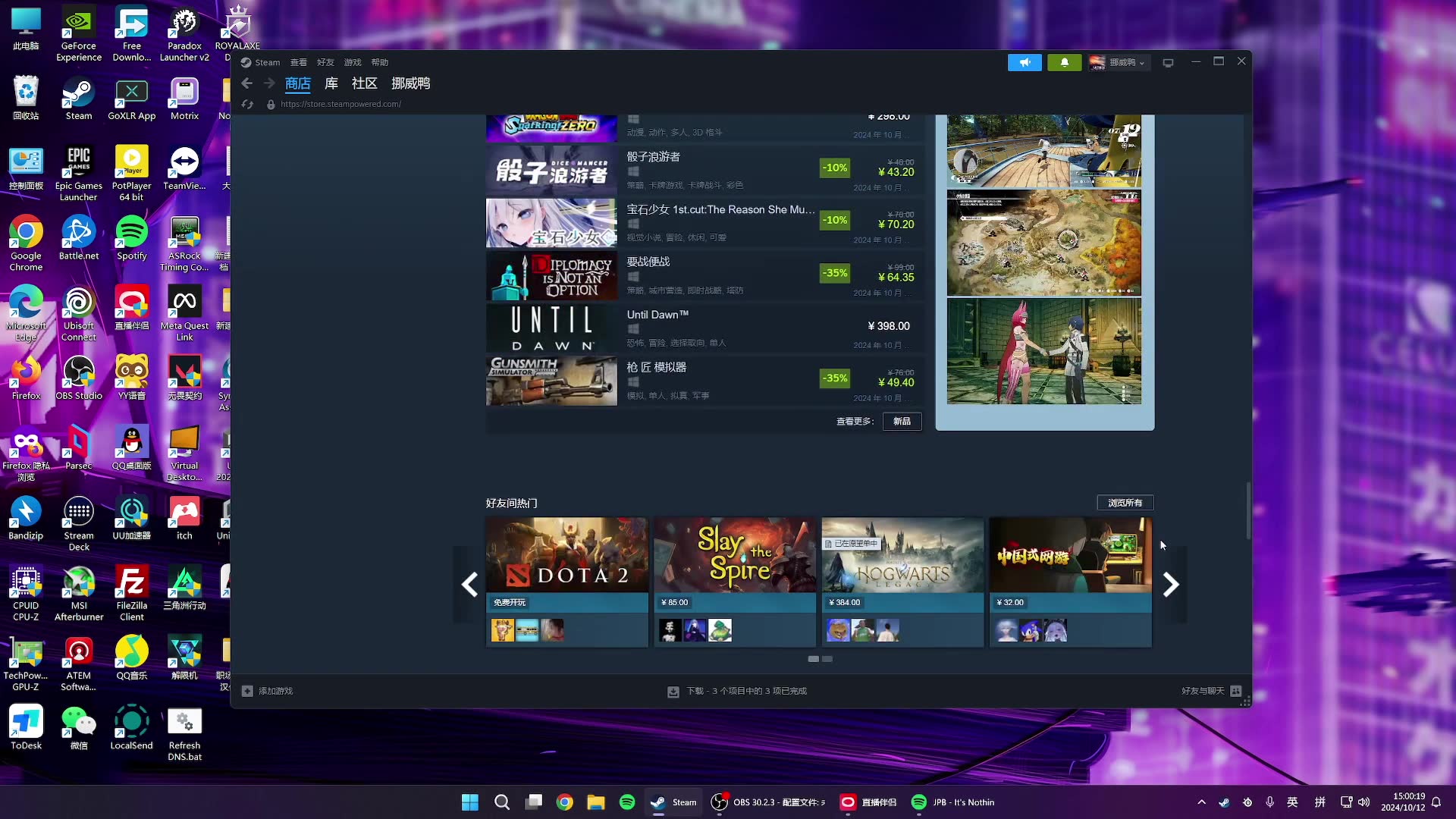Go forward with the right arrow
The image size is (1456, 819).
[269, 83]
